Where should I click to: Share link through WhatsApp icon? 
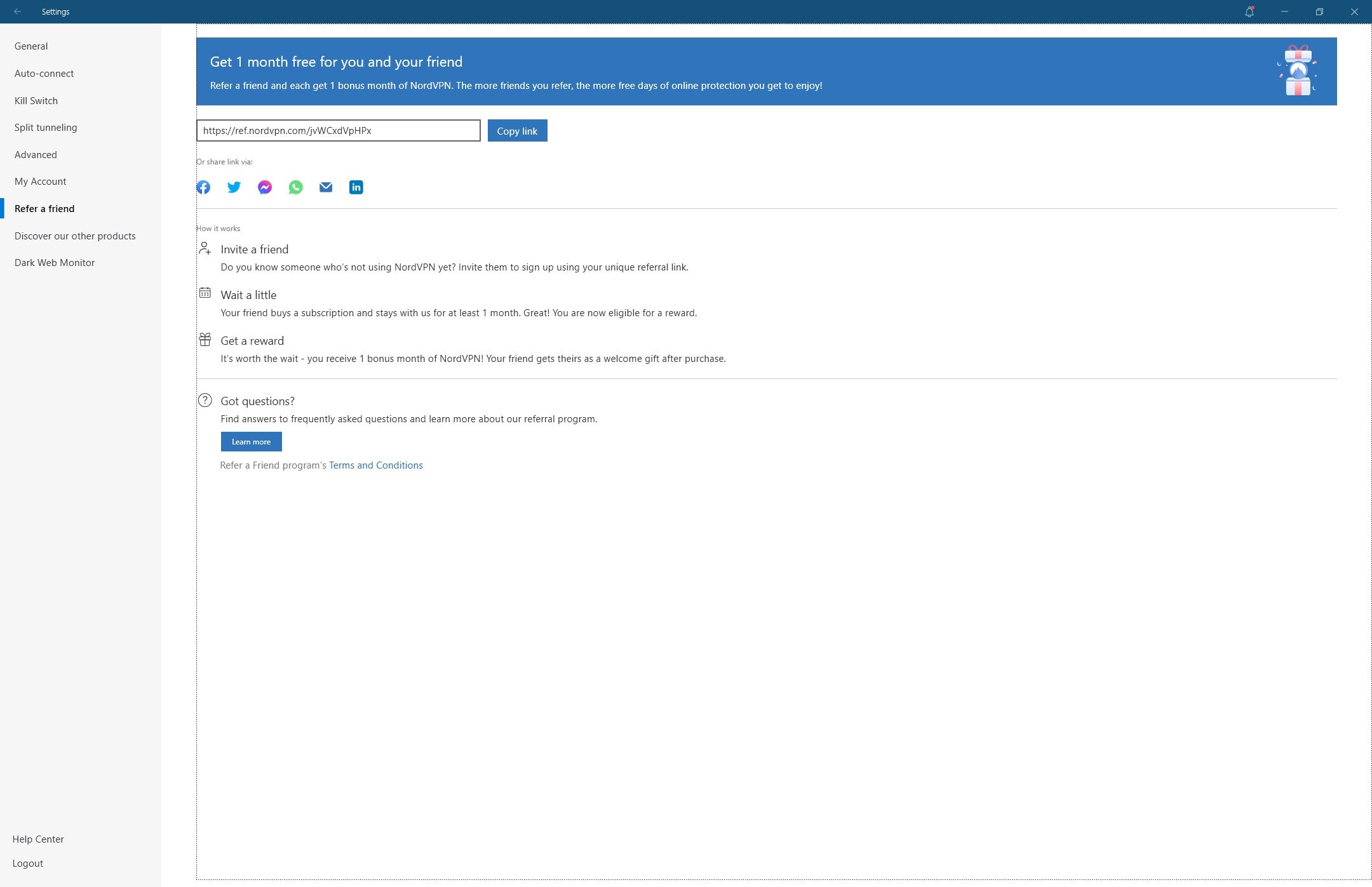(x=295, y=187)
